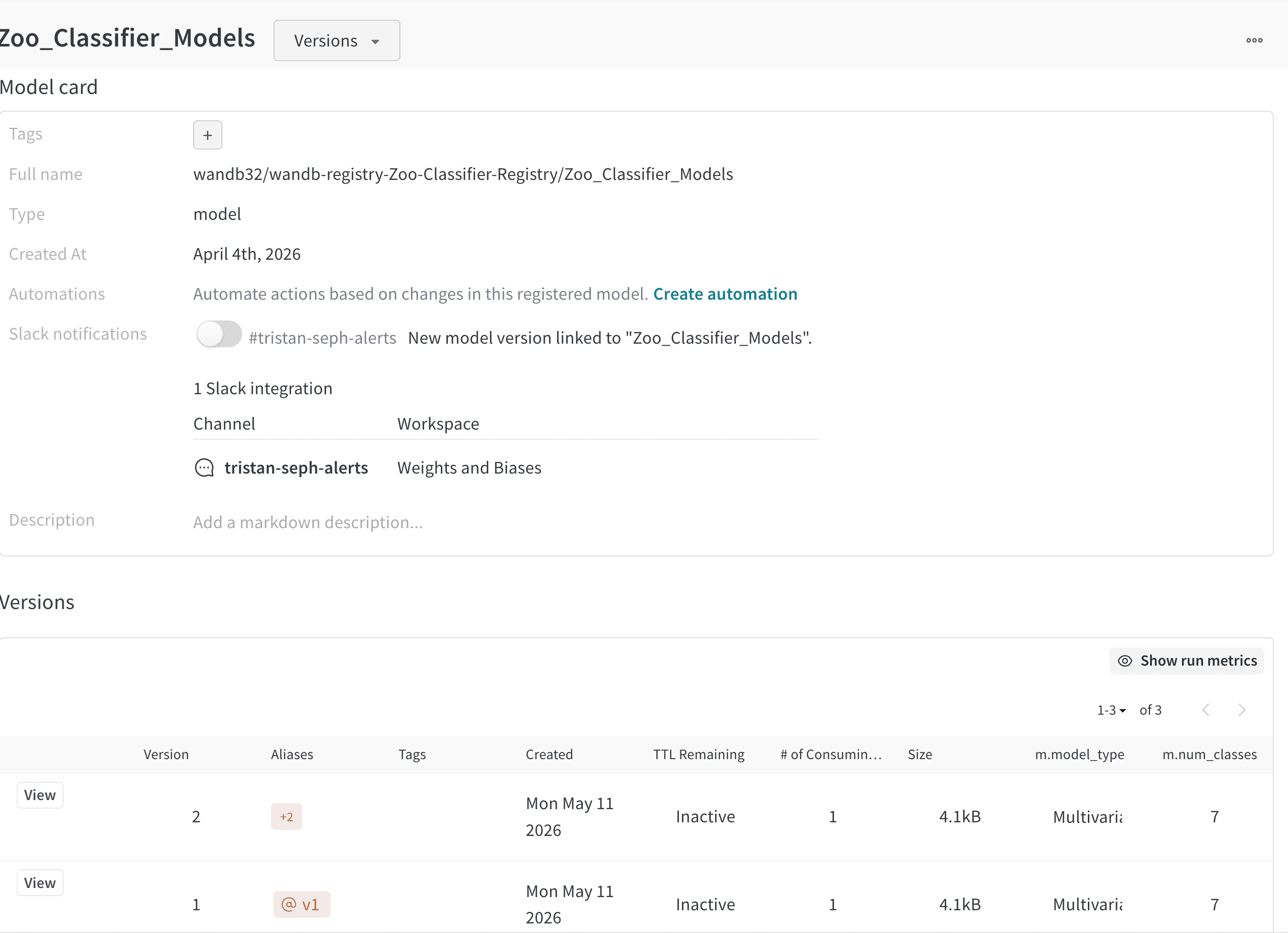Viewport: 1288px width, 933px height.
Task: Go to next page of versions
Action: 1242,710
